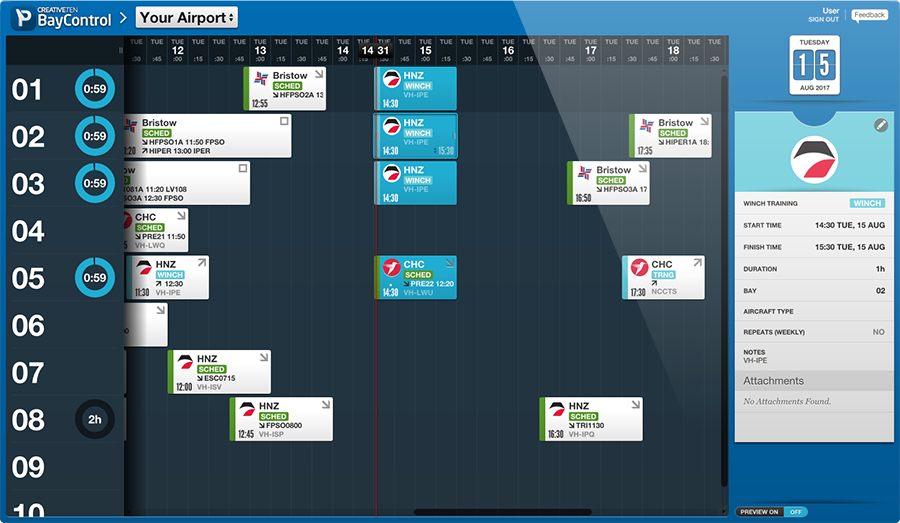The width and height of the screenshot is (900, 523).
Task: Click arrow icon on CHC TRNG 17:30 card
Action: point(697,262)
